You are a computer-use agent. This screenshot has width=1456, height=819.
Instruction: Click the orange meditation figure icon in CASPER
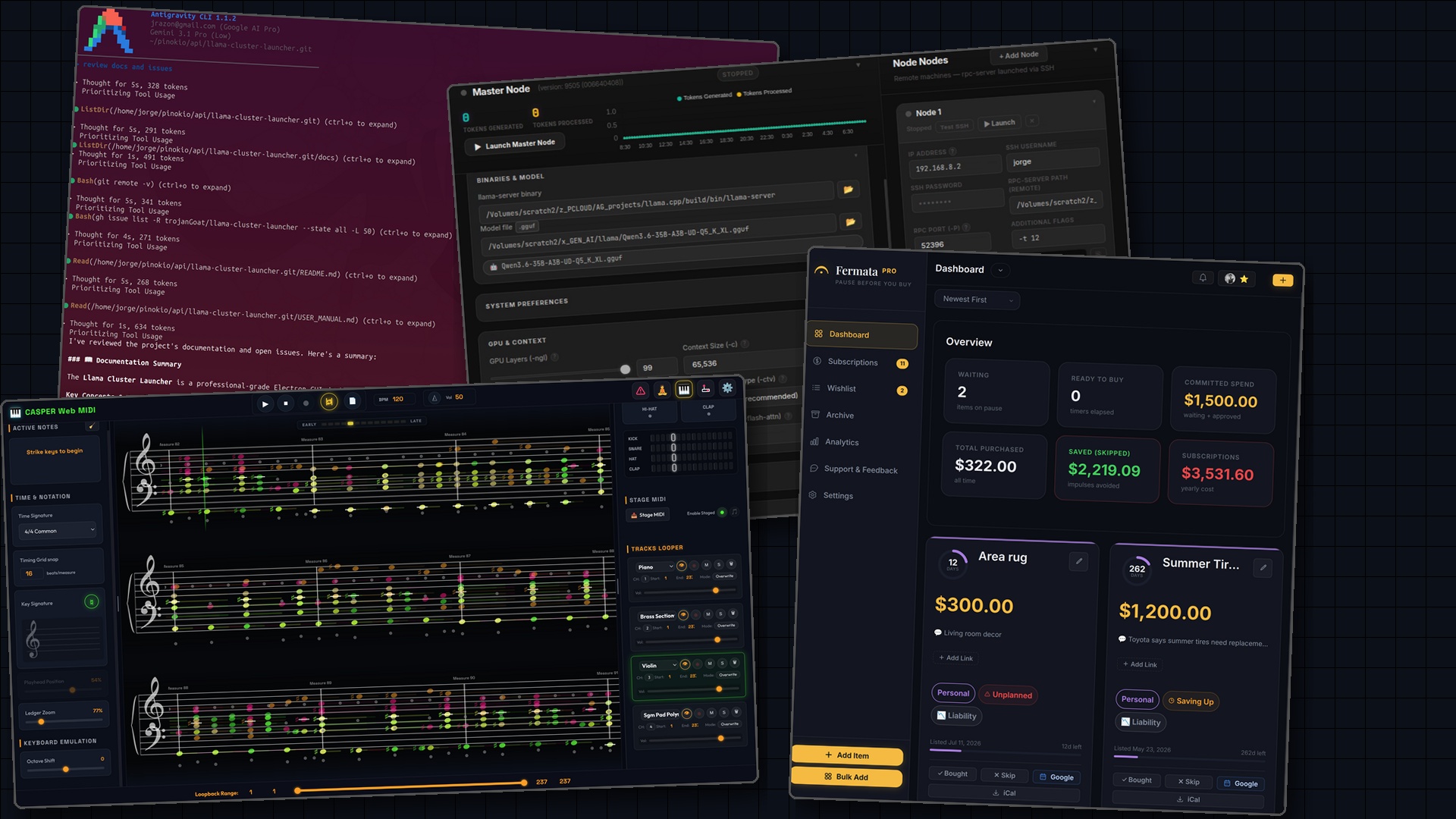tap(662, 390)
